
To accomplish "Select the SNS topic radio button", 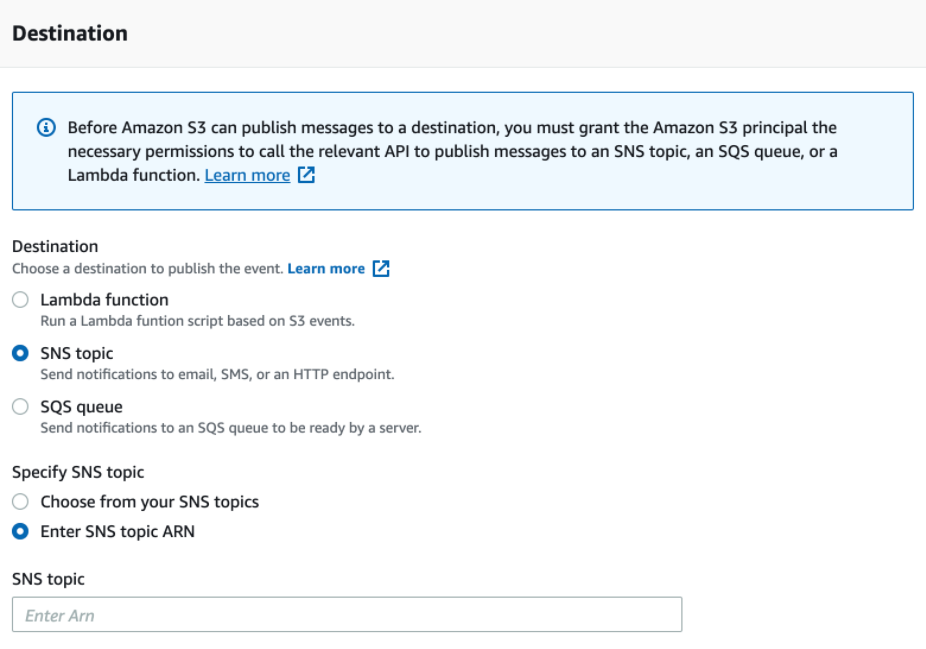I will pyautogui.click(x=20, y=353).
